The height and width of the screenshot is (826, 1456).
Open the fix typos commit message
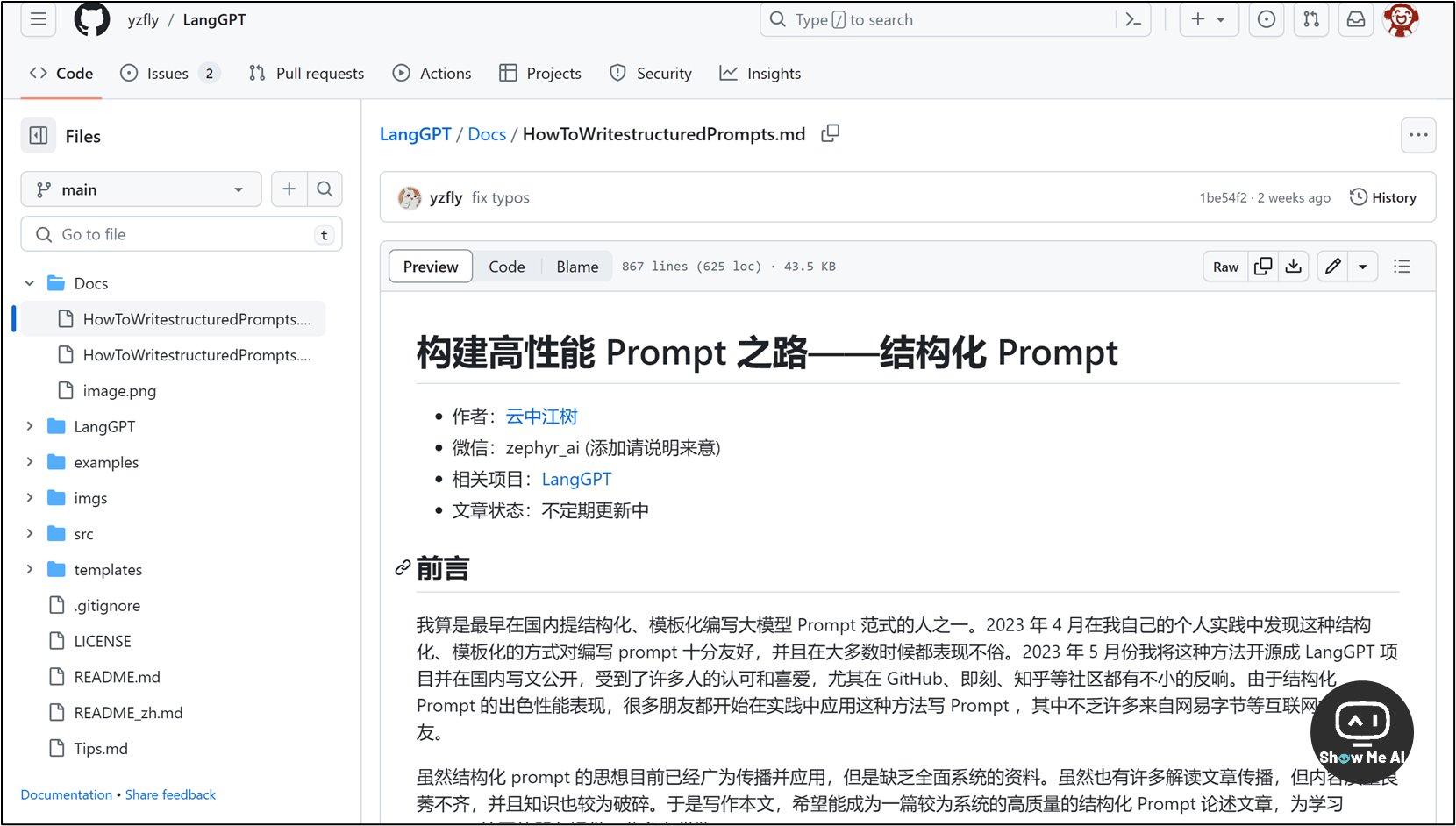pos(500,197)
